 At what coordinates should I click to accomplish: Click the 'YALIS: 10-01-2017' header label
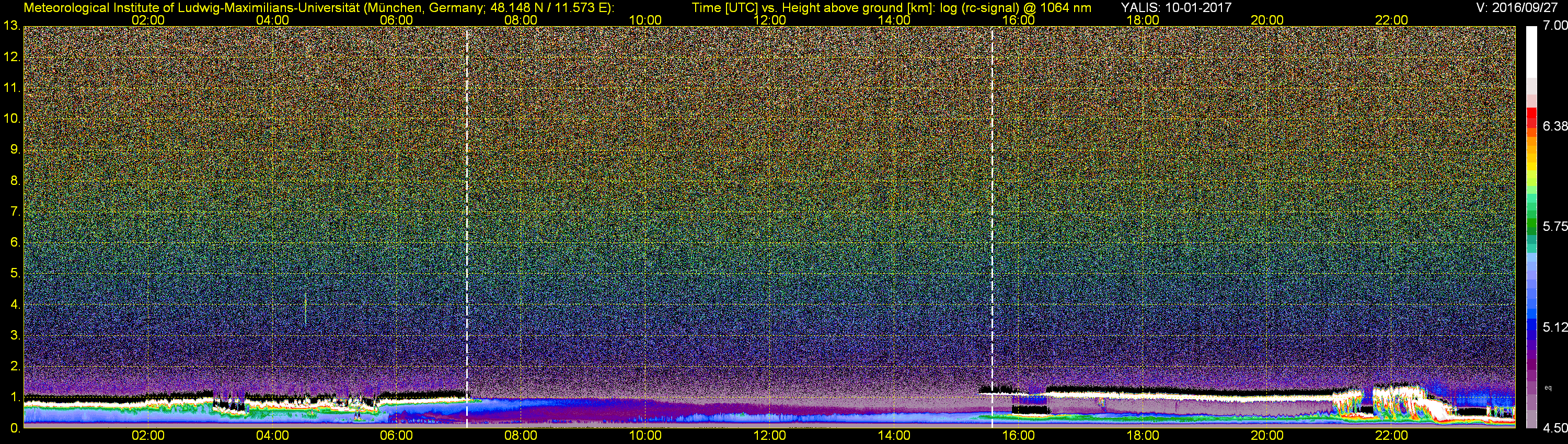pyautogui.click(x=1176, y=8)
